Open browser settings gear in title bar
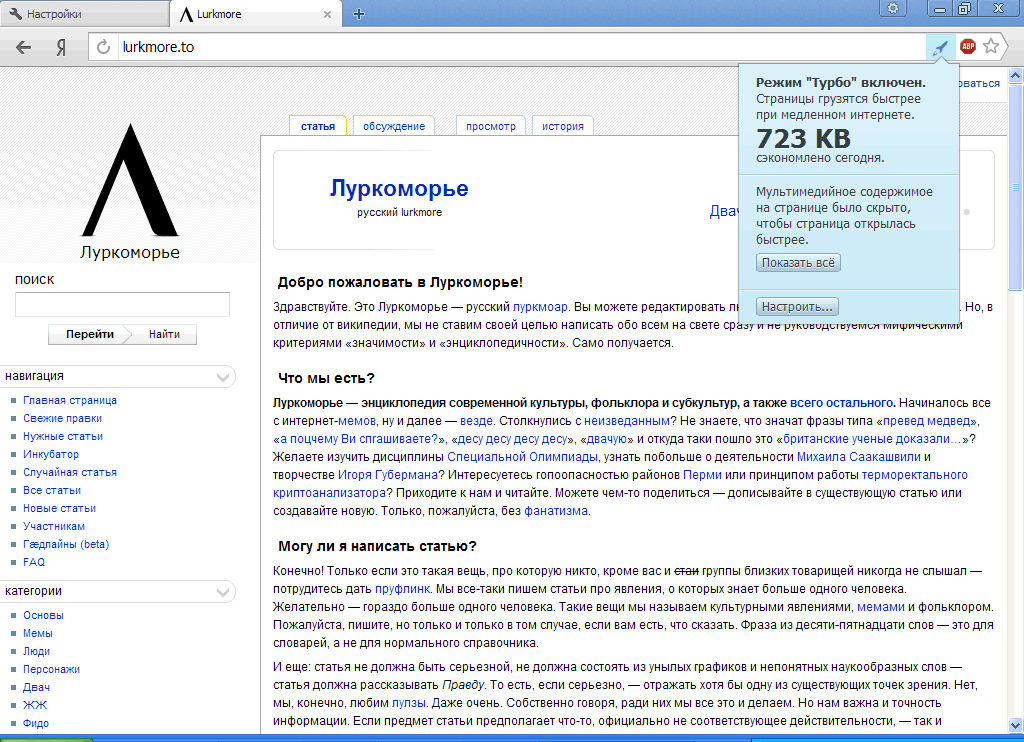The width and height of the screenshot is (1024, 742). pos(893,8)
